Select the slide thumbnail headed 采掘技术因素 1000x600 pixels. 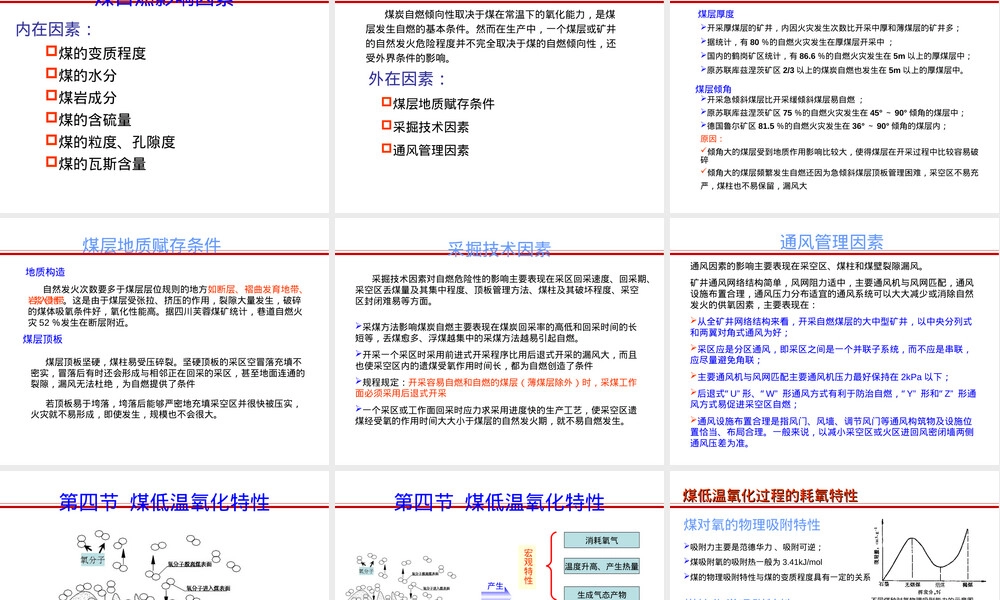[x=499, y=341]
